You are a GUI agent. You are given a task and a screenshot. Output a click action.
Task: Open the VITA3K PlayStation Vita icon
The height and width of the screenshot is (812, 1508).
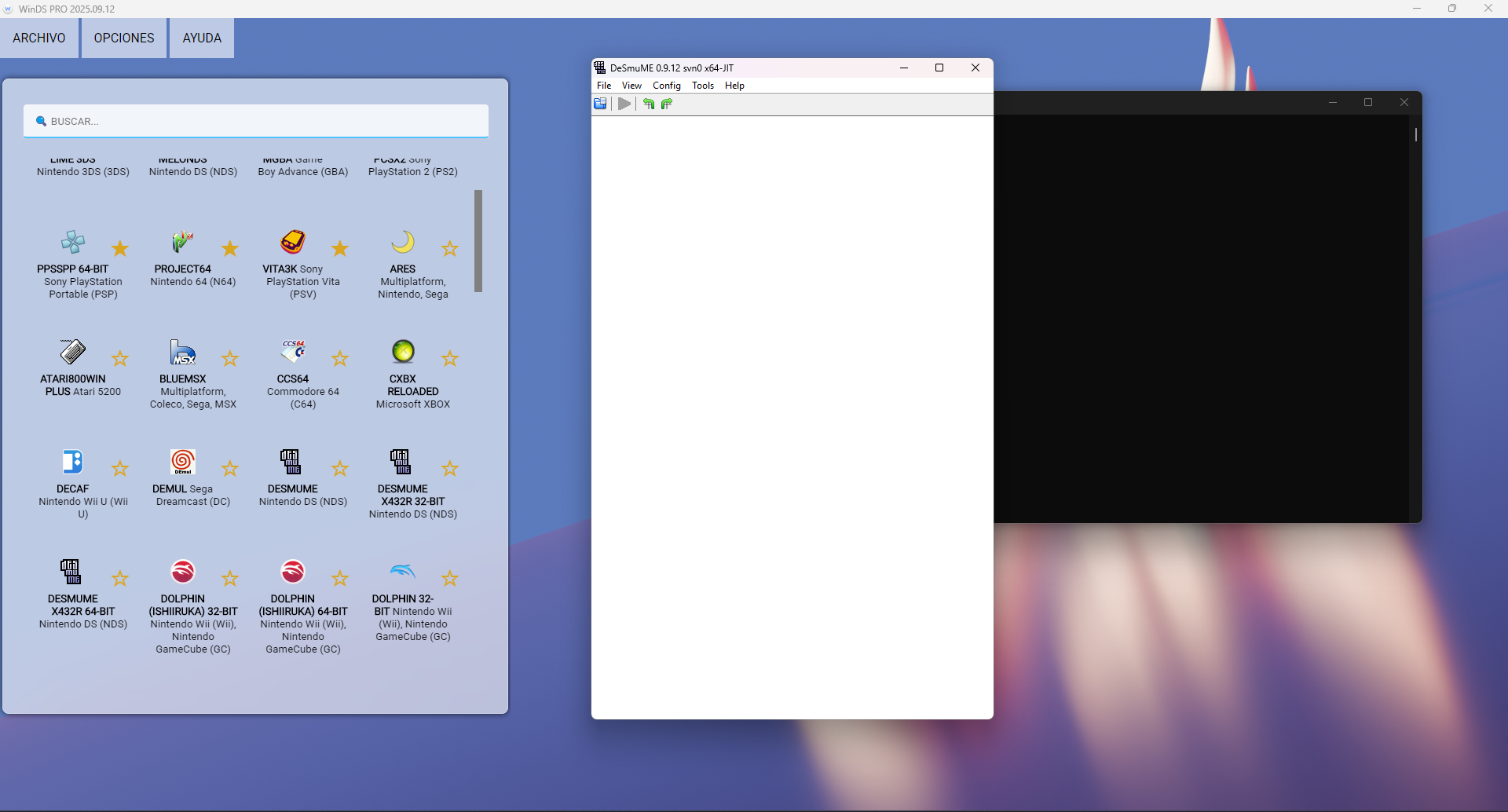click(293, 242)
